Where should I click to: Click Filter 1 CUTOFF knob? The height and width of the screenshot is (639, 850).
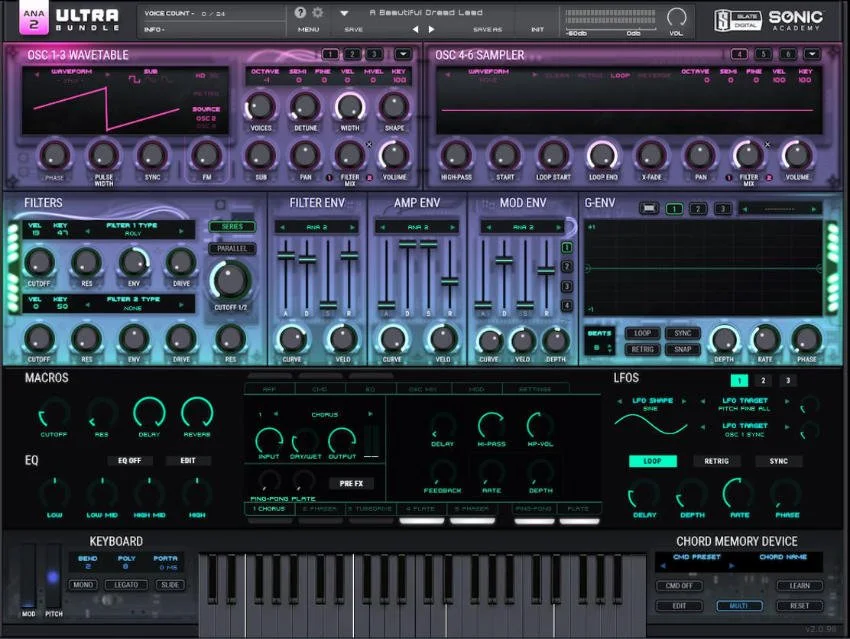(39, 262)
